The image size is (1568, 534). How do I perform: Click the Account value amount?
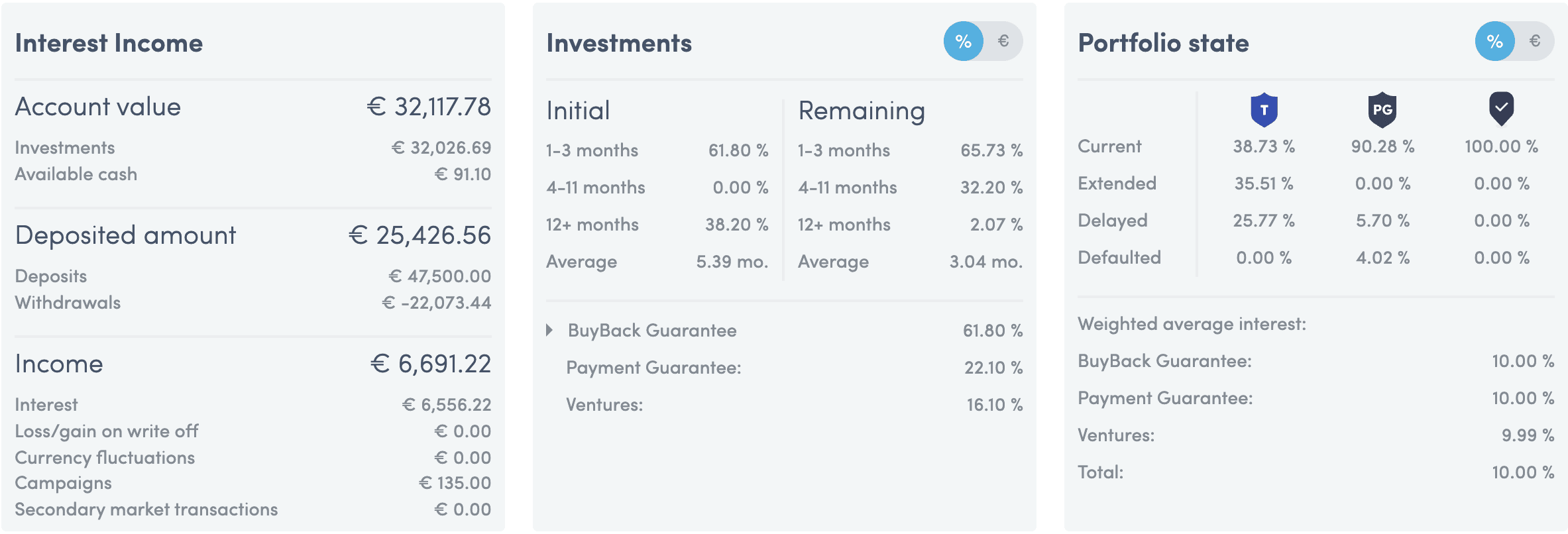(429, 107)
